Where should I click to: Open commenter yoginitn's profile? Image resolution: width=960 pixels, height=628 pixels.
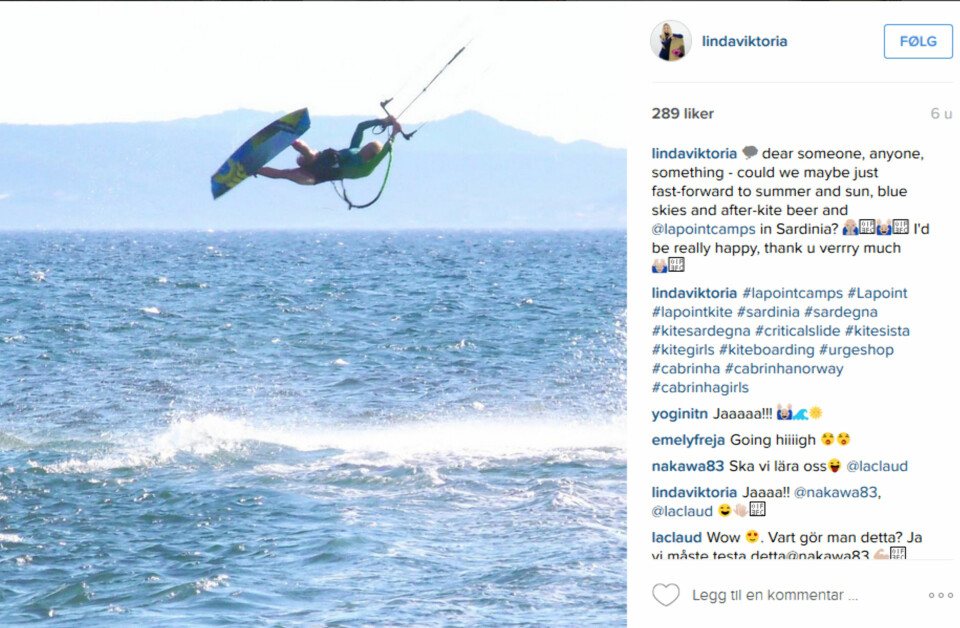680,414
